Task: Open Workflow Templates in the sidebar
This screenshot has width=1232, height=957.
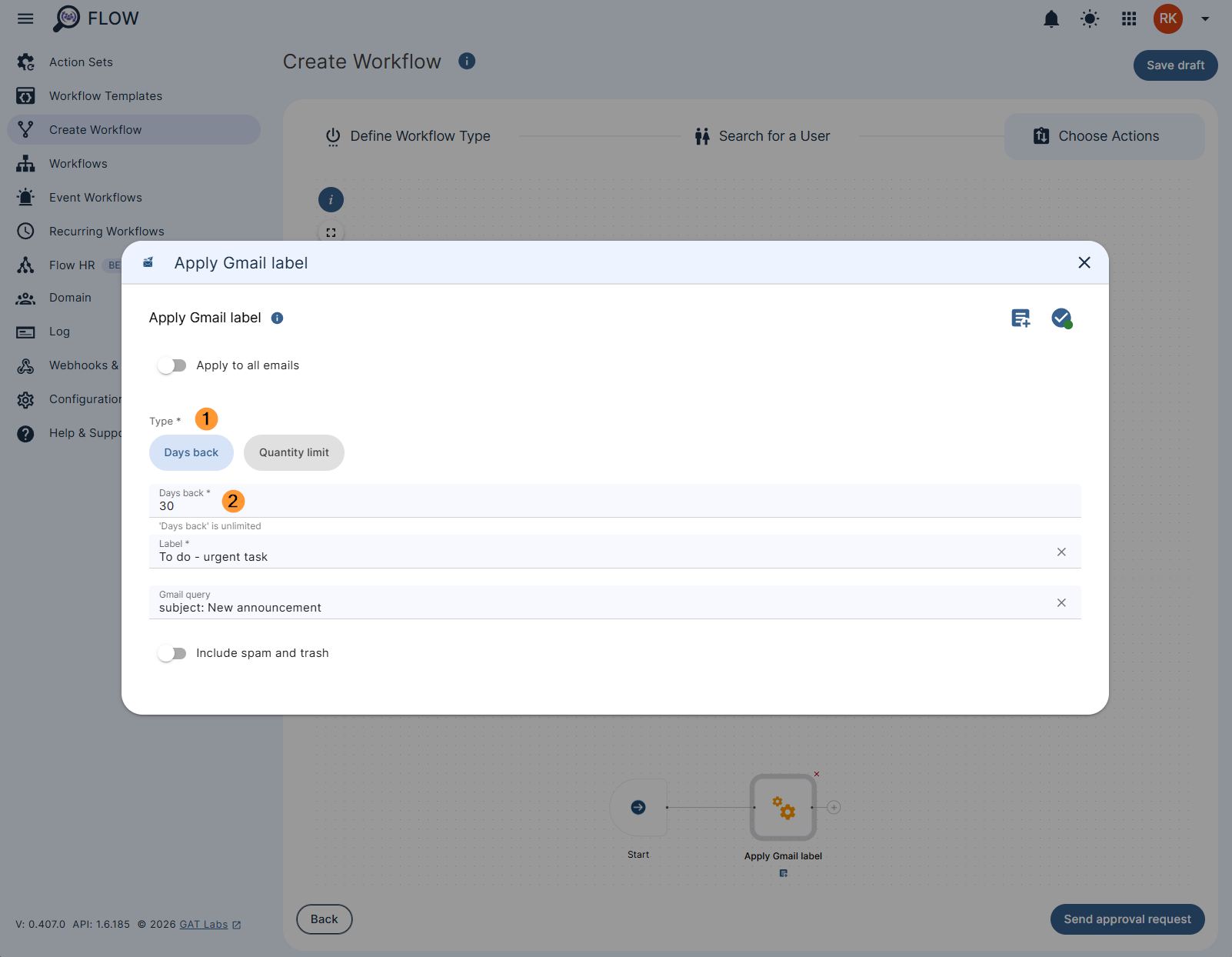Action: point(105,96)
